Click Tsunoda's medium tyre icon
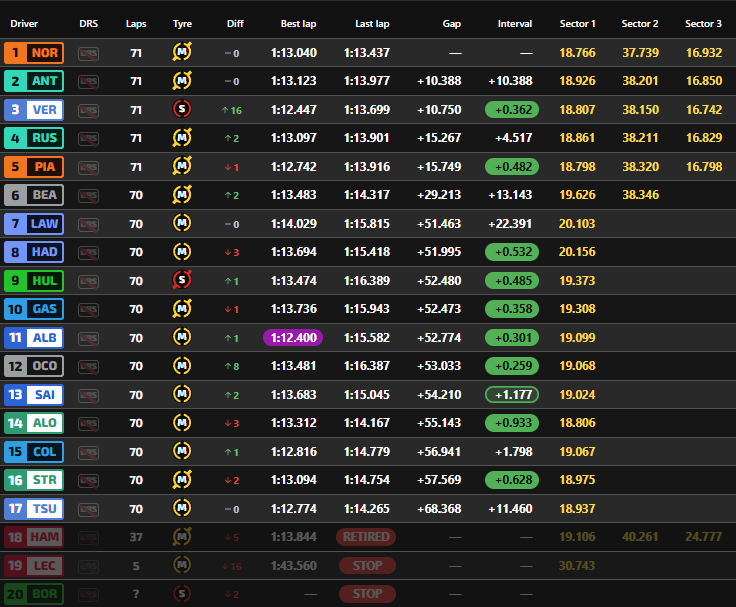Viewport: 736px width, 607px height. 182,509
